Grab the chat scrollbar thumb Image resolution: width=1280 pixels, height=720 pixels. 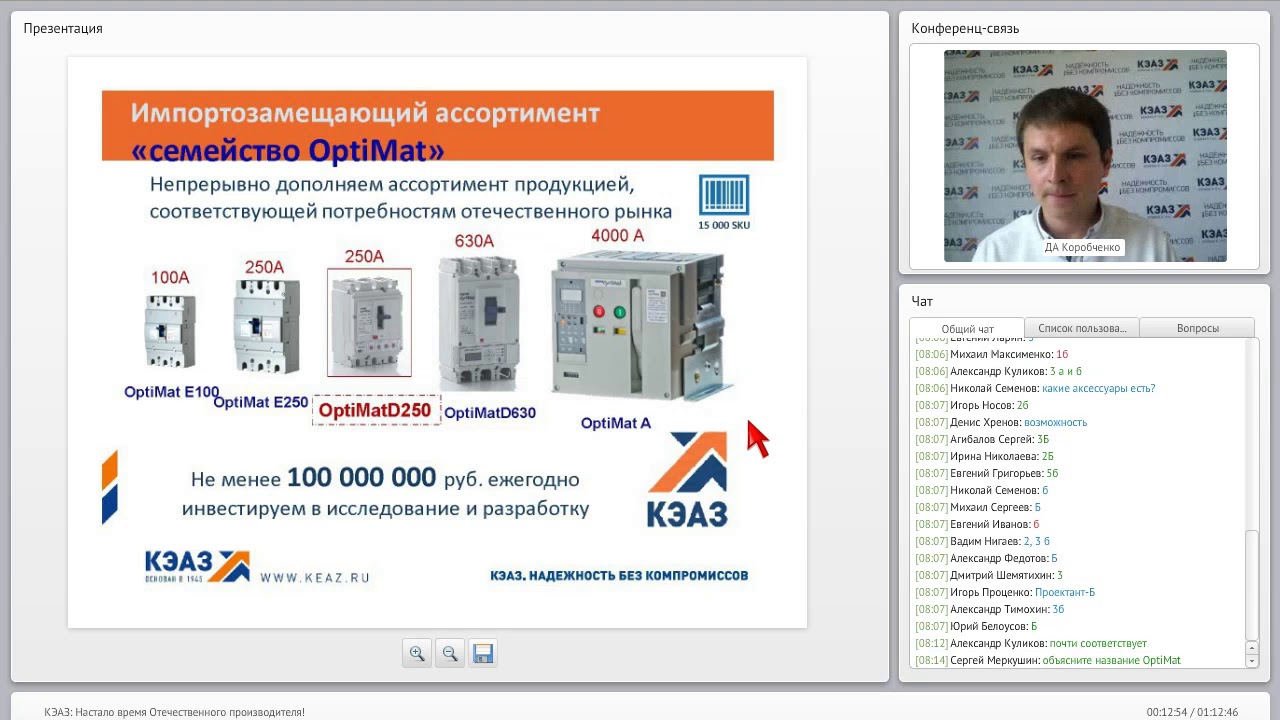click(x=1251, y=585)
